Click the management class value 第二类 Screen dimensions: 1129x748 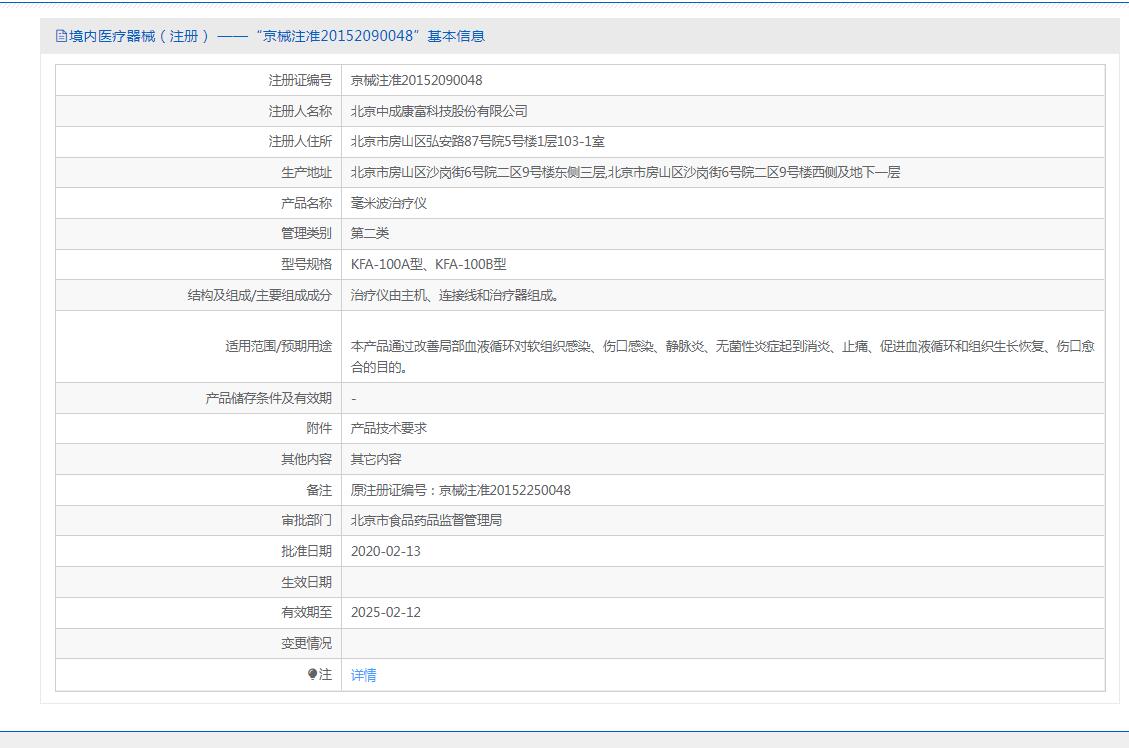point(369,233)
